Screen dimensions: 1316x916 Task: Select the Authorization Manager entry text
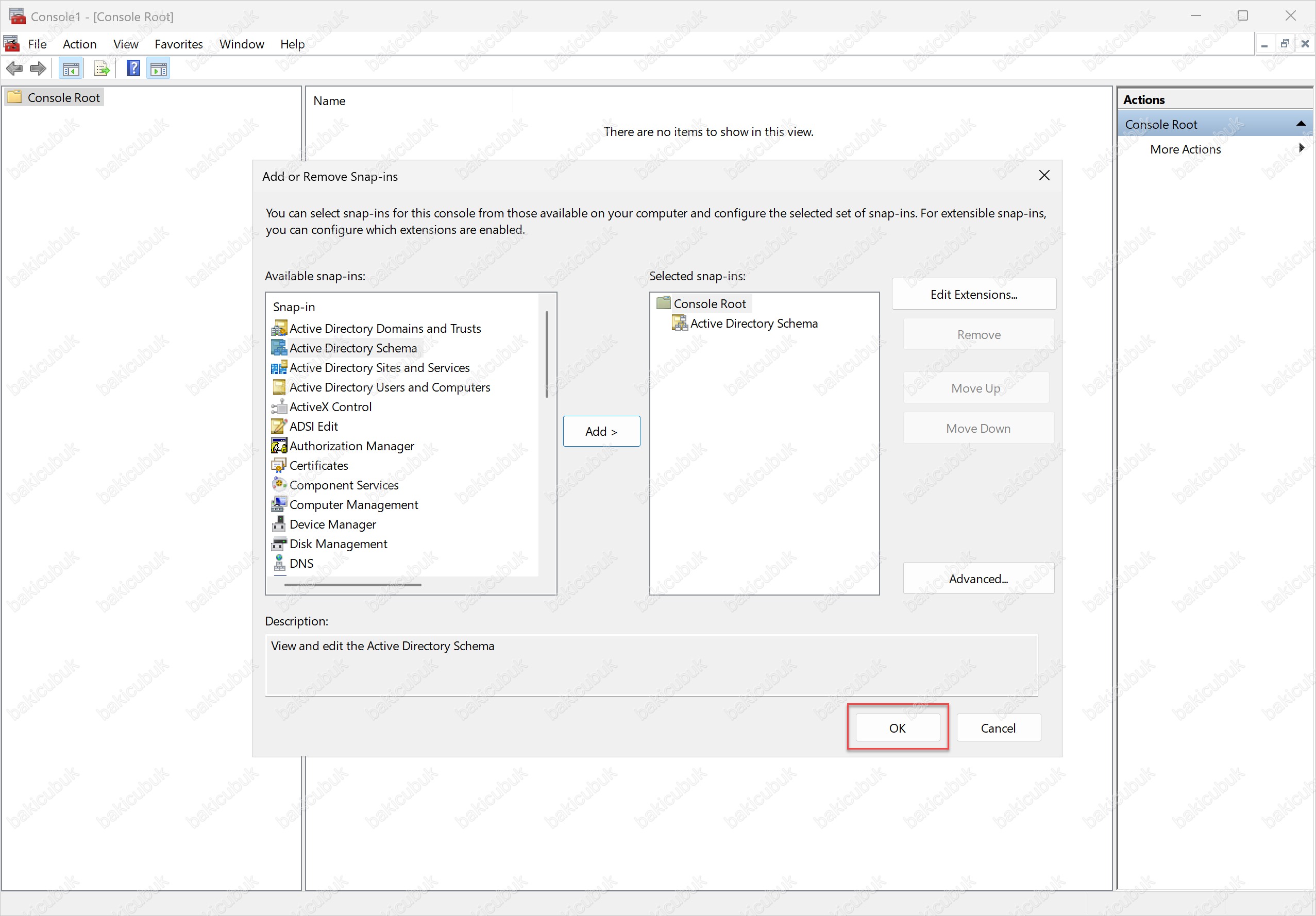[x=351, y=446]
